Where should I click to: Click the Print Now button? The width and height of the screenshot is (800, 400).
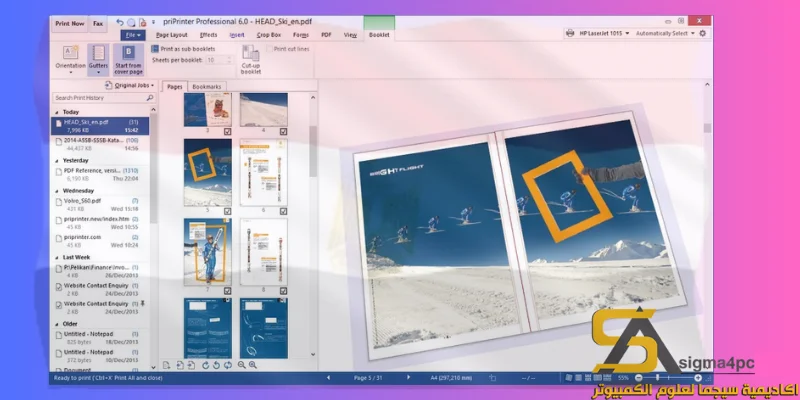(70, 23)
